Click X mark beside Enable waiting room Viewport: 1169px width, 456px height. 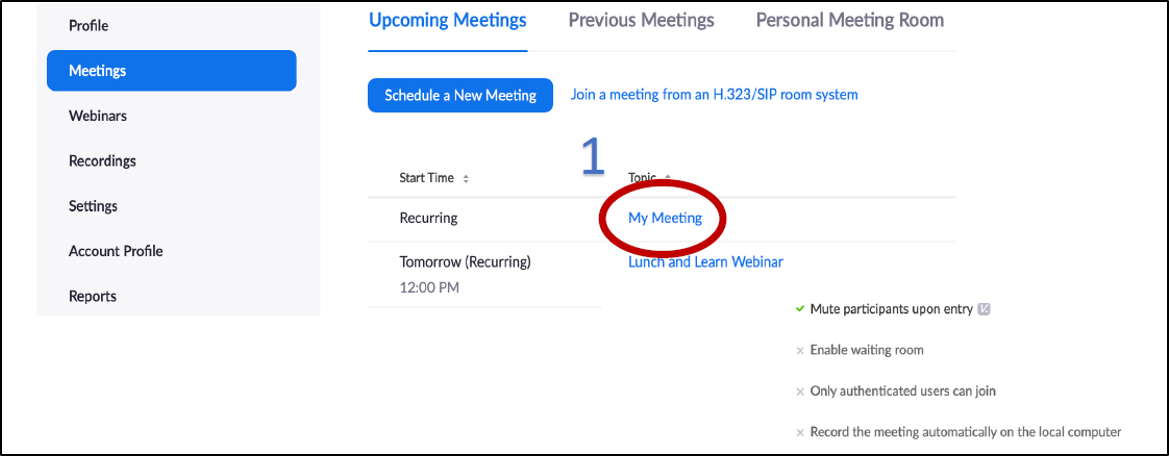[x=800, y=350]
